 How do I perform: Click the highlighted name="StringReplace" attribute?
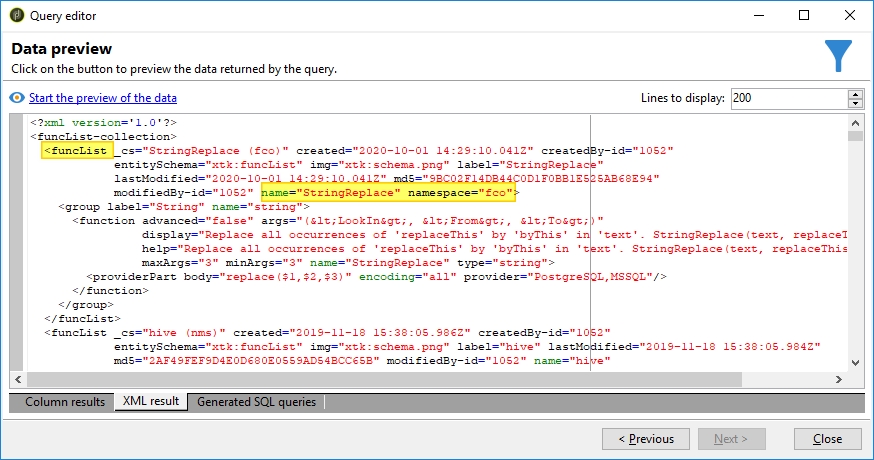331,190
